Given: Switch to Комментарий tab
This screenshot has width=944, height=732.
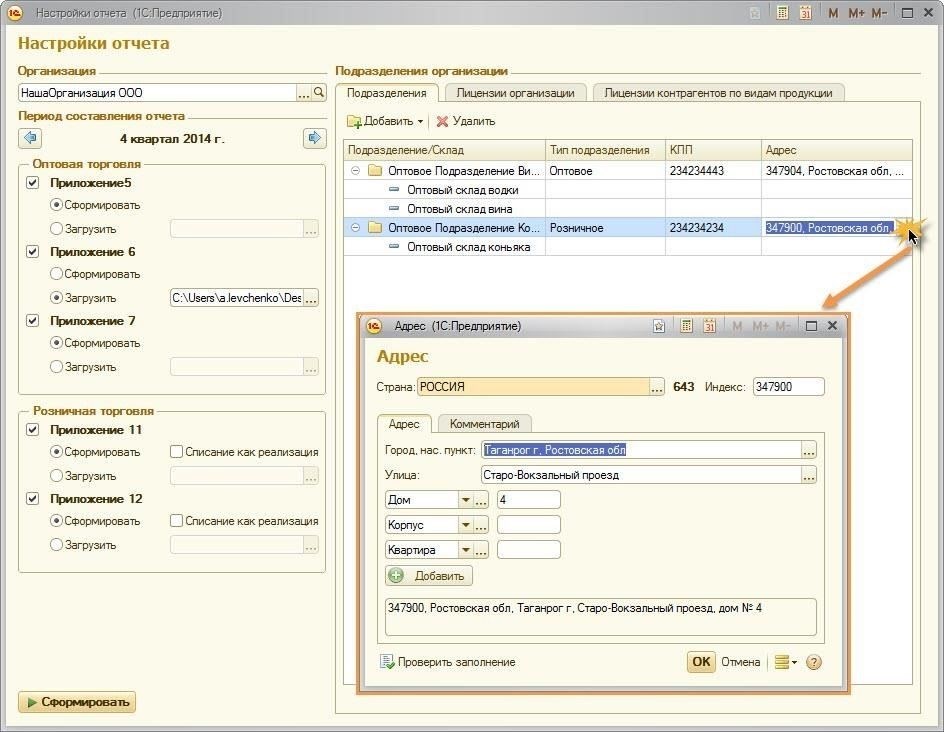Looking at the screenshot, I should (485, 424).
